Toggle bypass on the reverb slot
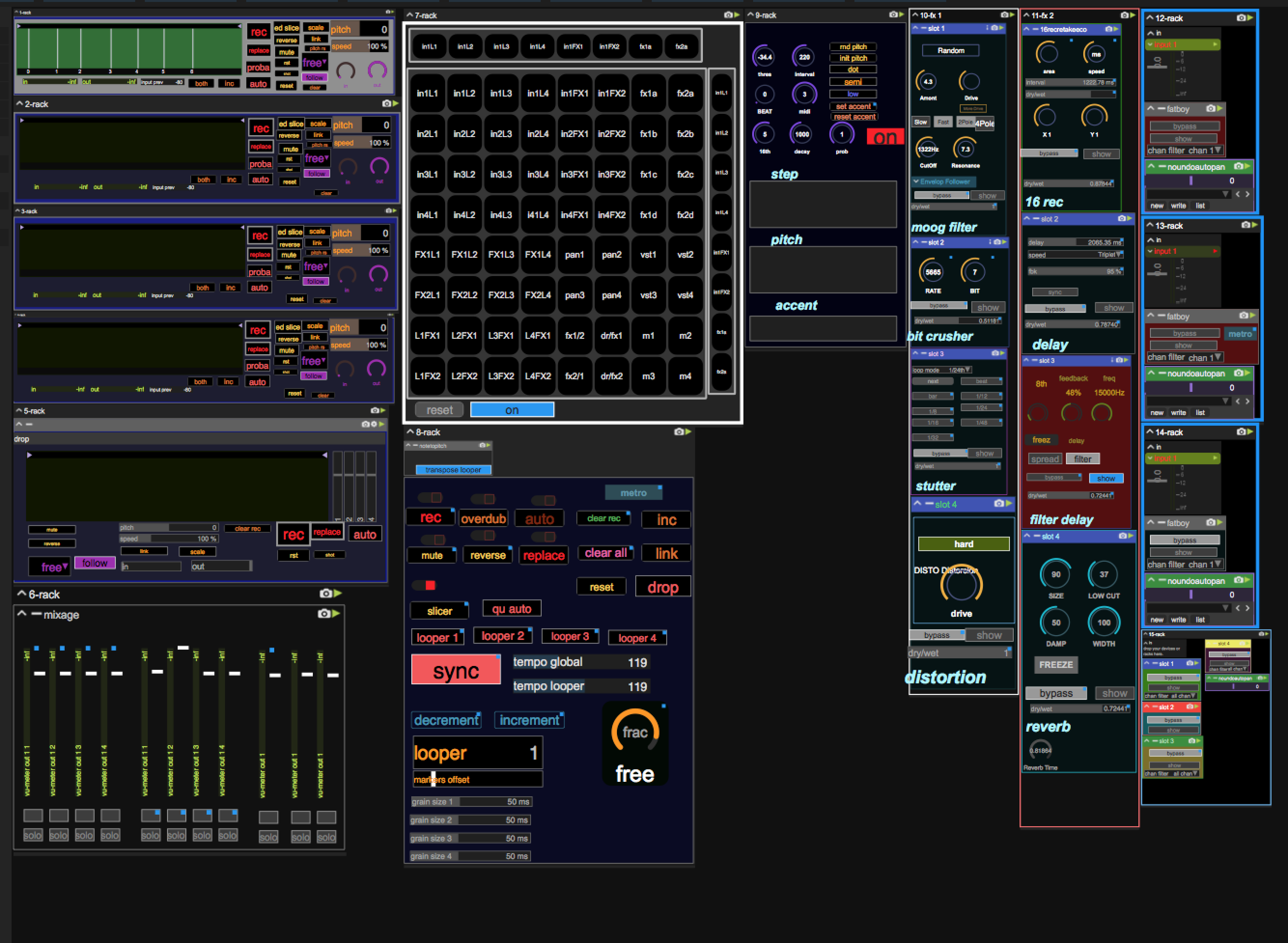The width and height of the screenshot is (1288, 943). click(x=1056, y=693)
